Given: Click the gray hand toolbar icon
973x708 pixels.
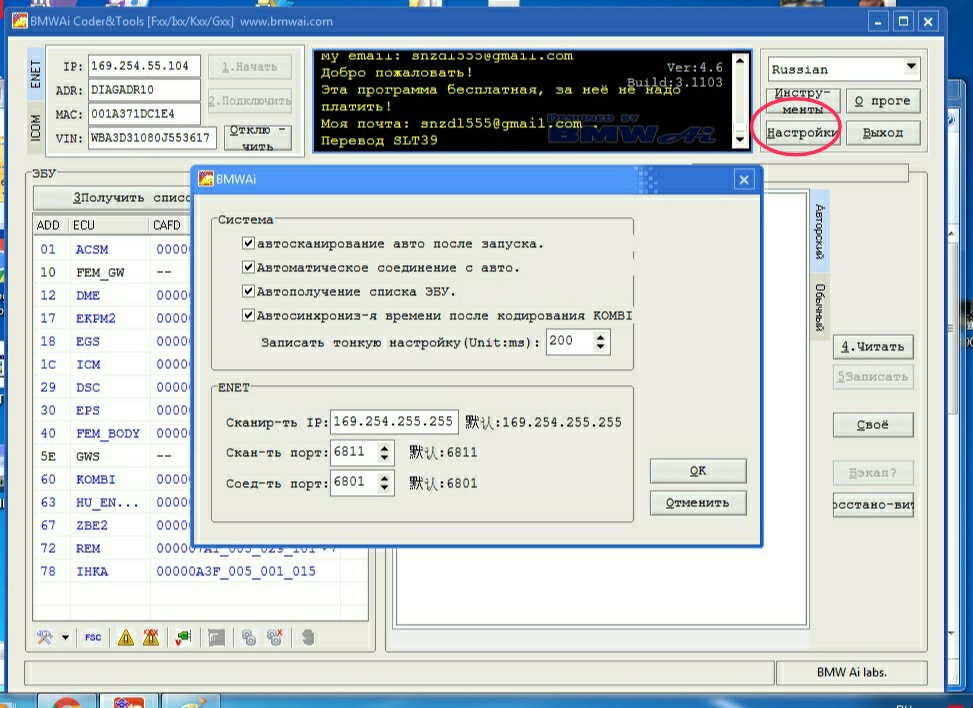Looking at the screenshot, I should (308, 637).
